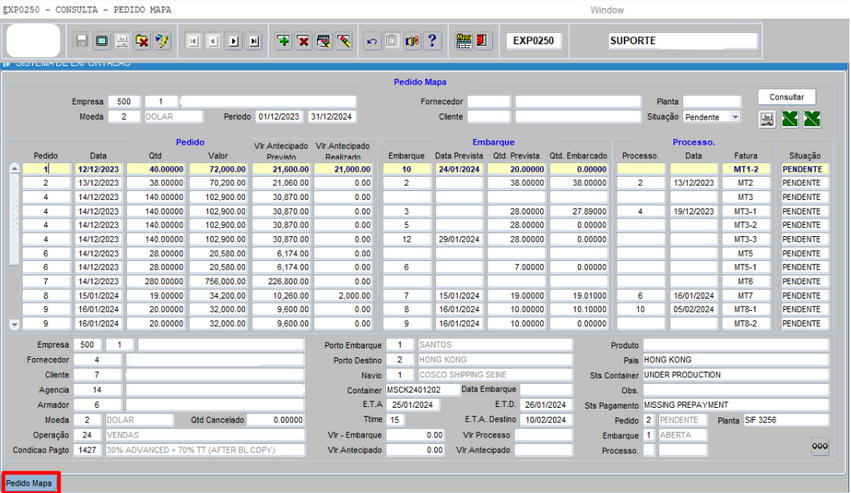Click the save diskette toolbar icon
This screenshot has height=493, width=851.
point(82,41)
